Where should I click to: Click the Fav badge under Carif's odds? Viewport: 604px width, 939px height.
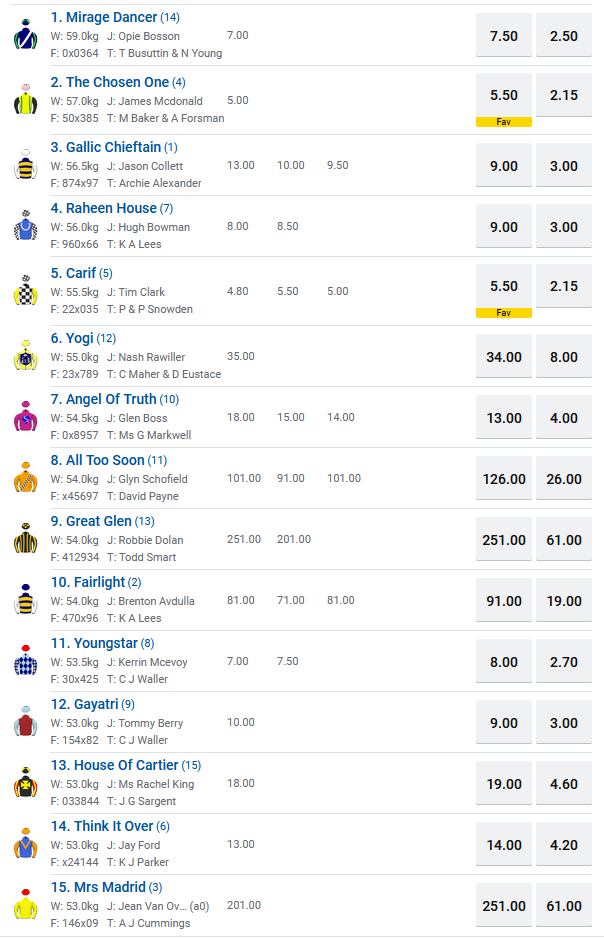point(504,313)
